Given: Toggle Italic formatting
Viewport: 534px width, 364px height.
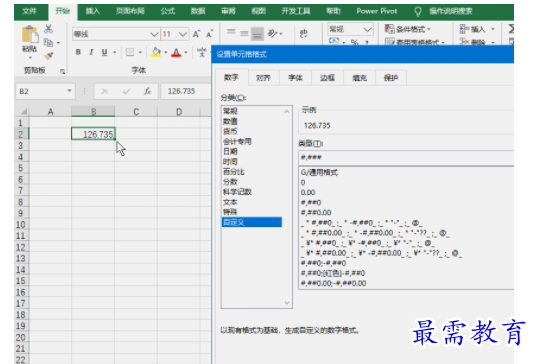Looking at the screenshot, I should [91, 52].
